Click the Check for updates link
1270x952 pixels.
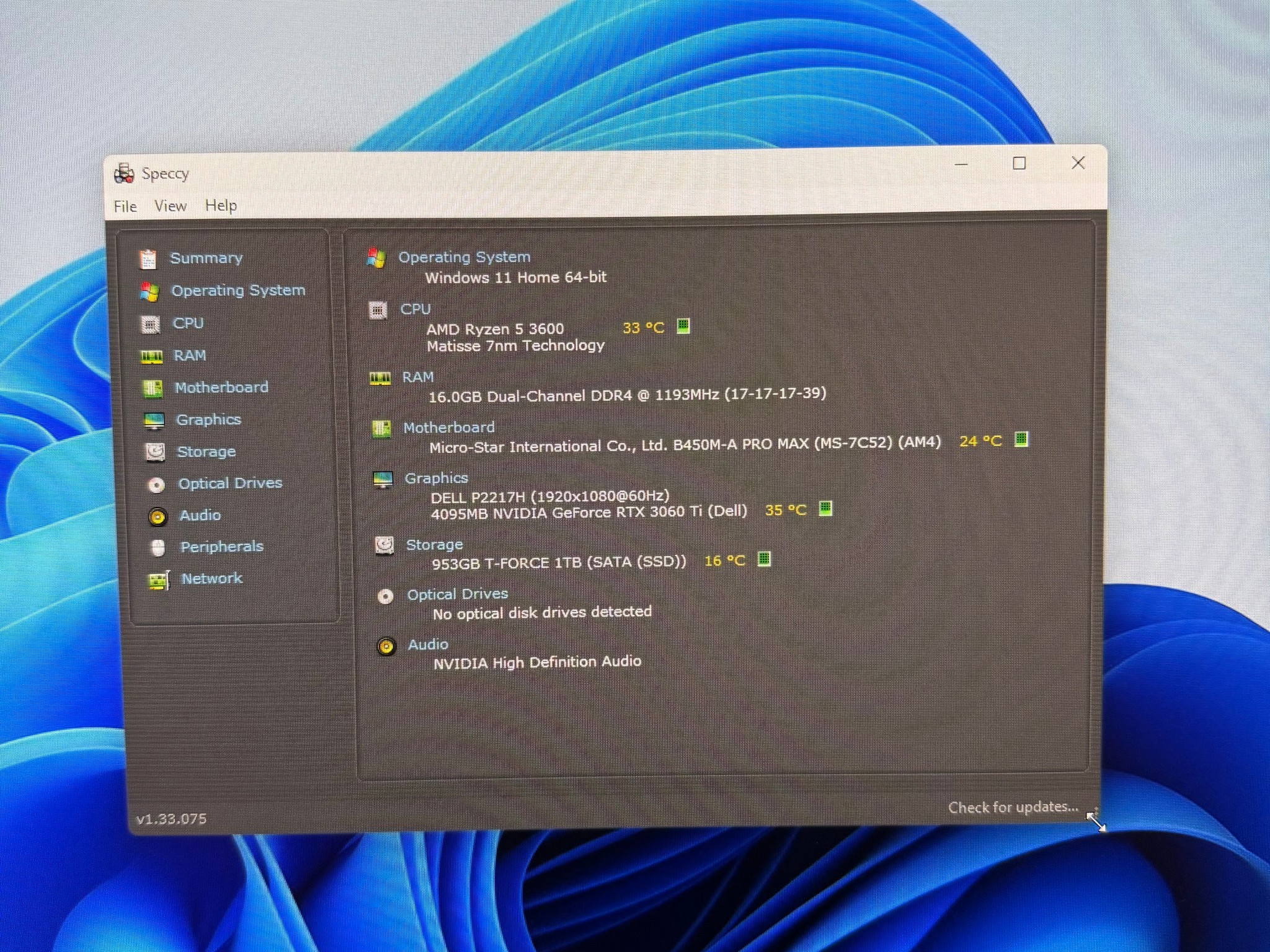(1013, 807)
